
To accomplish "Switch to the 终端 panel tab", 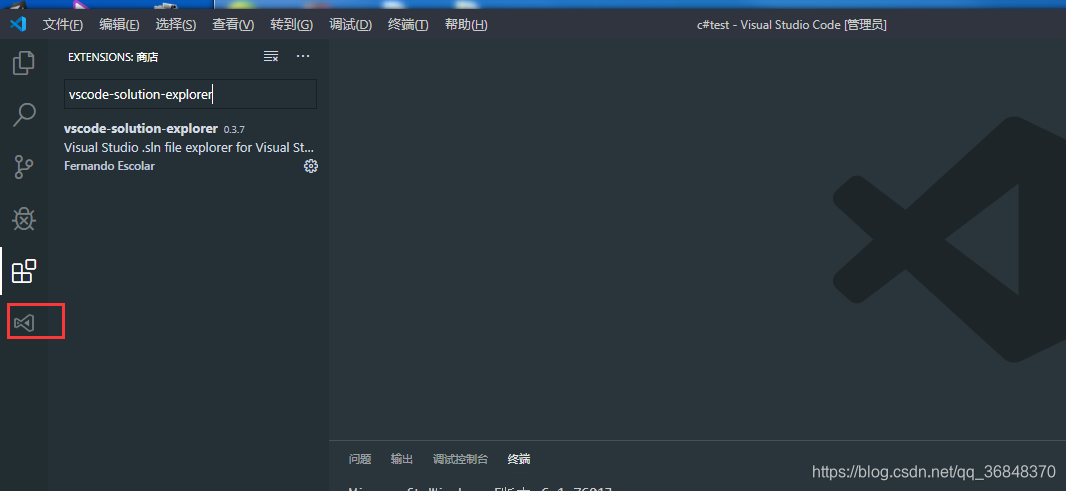I will click(x=519, y=459).
